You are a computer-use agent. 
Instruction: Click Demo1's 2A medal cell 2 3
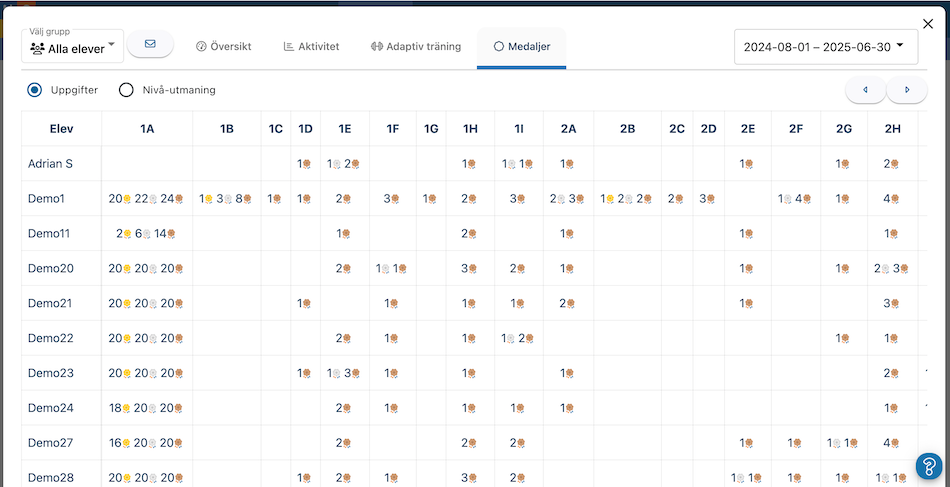[568, 199]
